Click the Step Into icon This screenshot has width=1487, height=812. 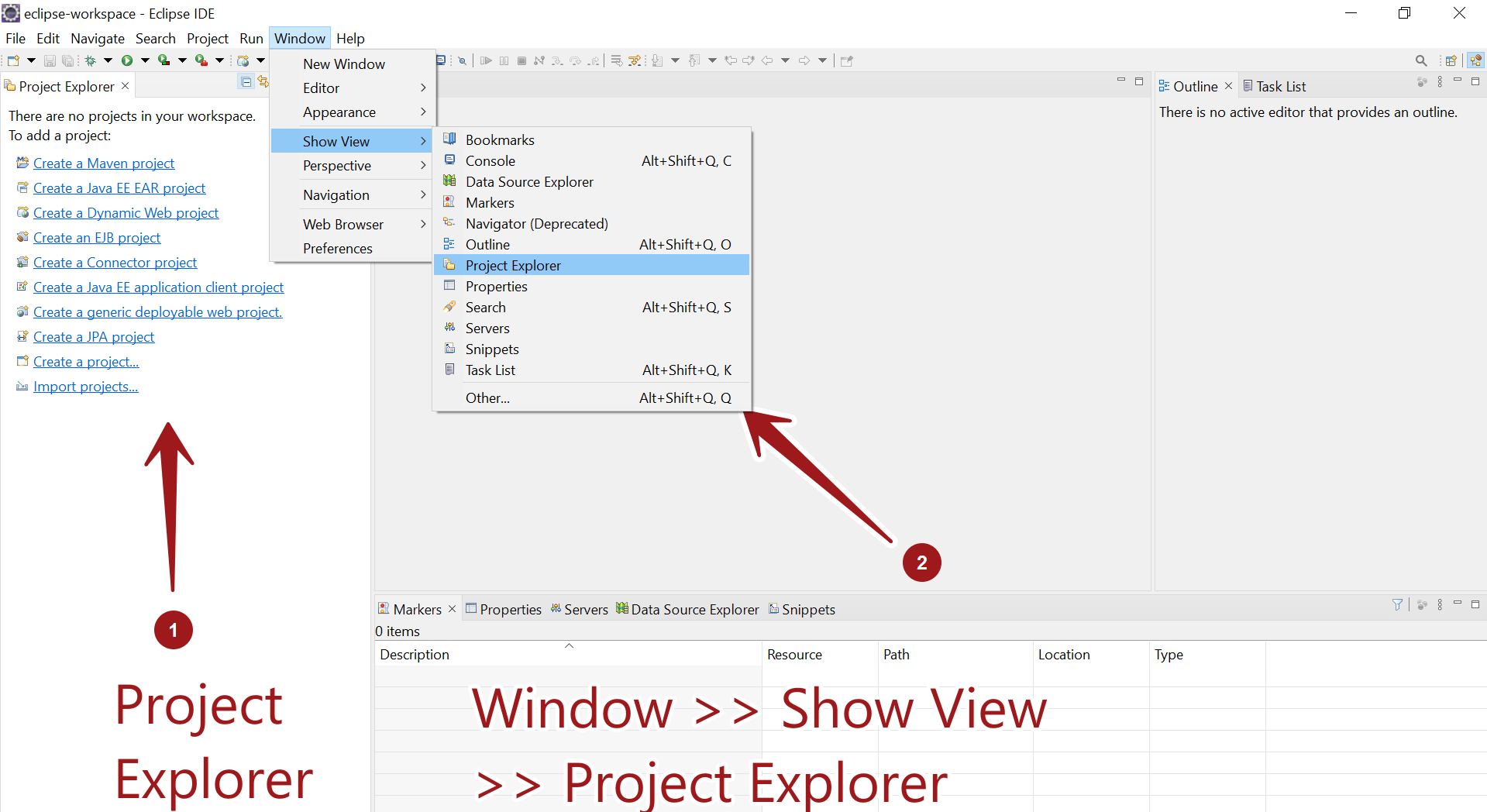(557, 60)
